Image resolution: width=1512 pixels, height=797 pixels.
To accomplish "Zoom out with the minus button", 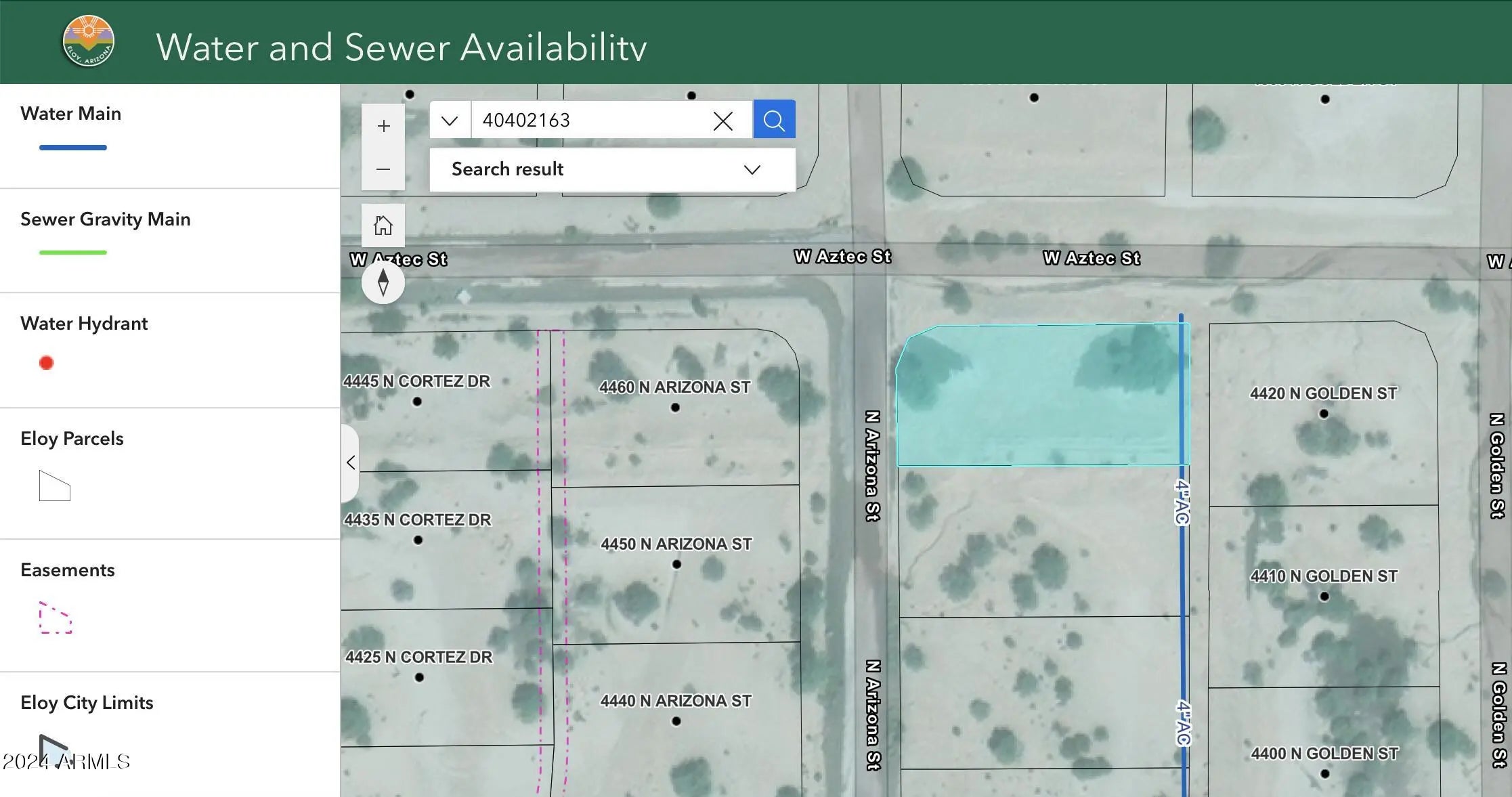I will [x=383, y=169].
